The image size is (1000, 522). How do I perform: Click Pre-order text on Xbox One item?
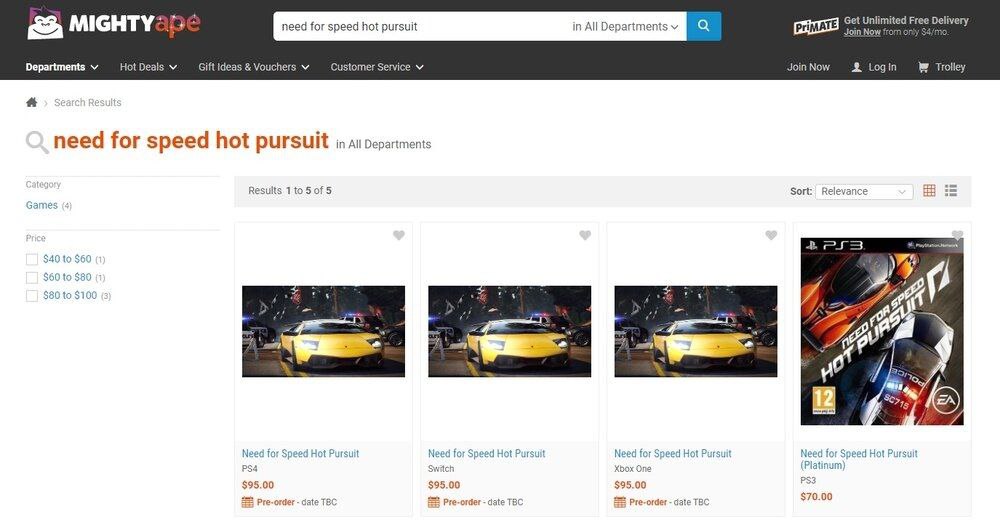click(648, 502)
